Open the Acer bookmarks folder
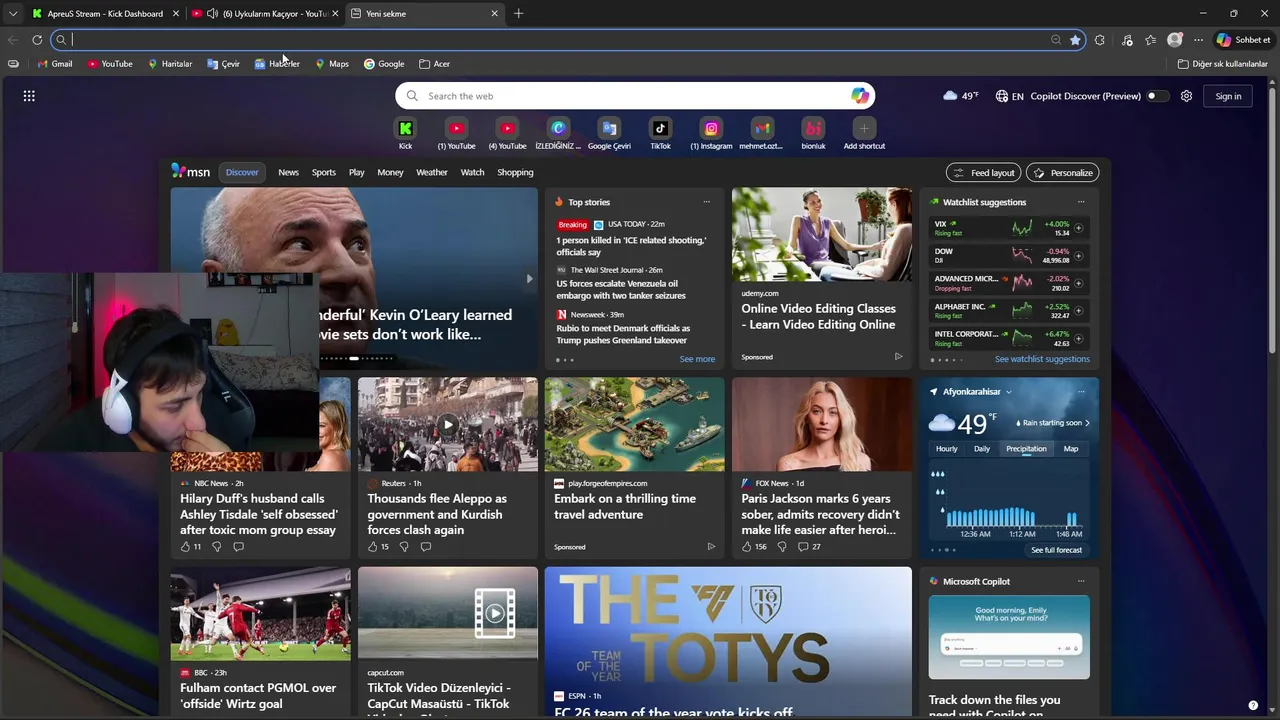Image resolution: width=1280 pixels, height=720 pixels. (x=434, y=64)
